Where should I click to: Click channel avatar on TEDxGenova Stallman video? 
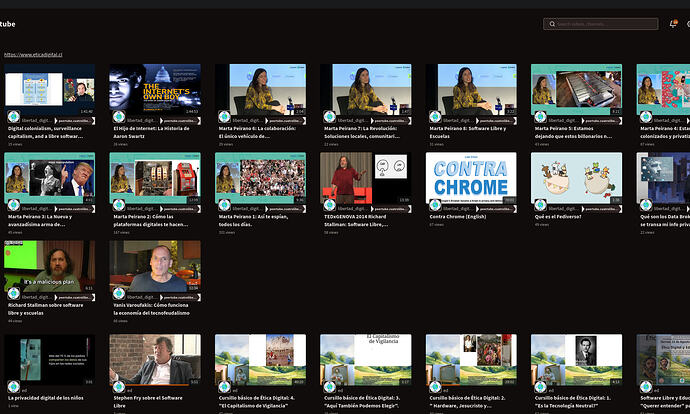[330, 205]
